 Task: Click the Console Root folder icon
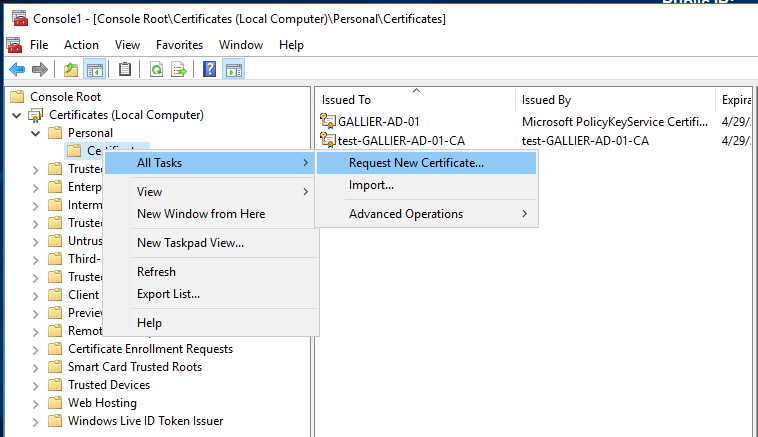tap(17, 97)
